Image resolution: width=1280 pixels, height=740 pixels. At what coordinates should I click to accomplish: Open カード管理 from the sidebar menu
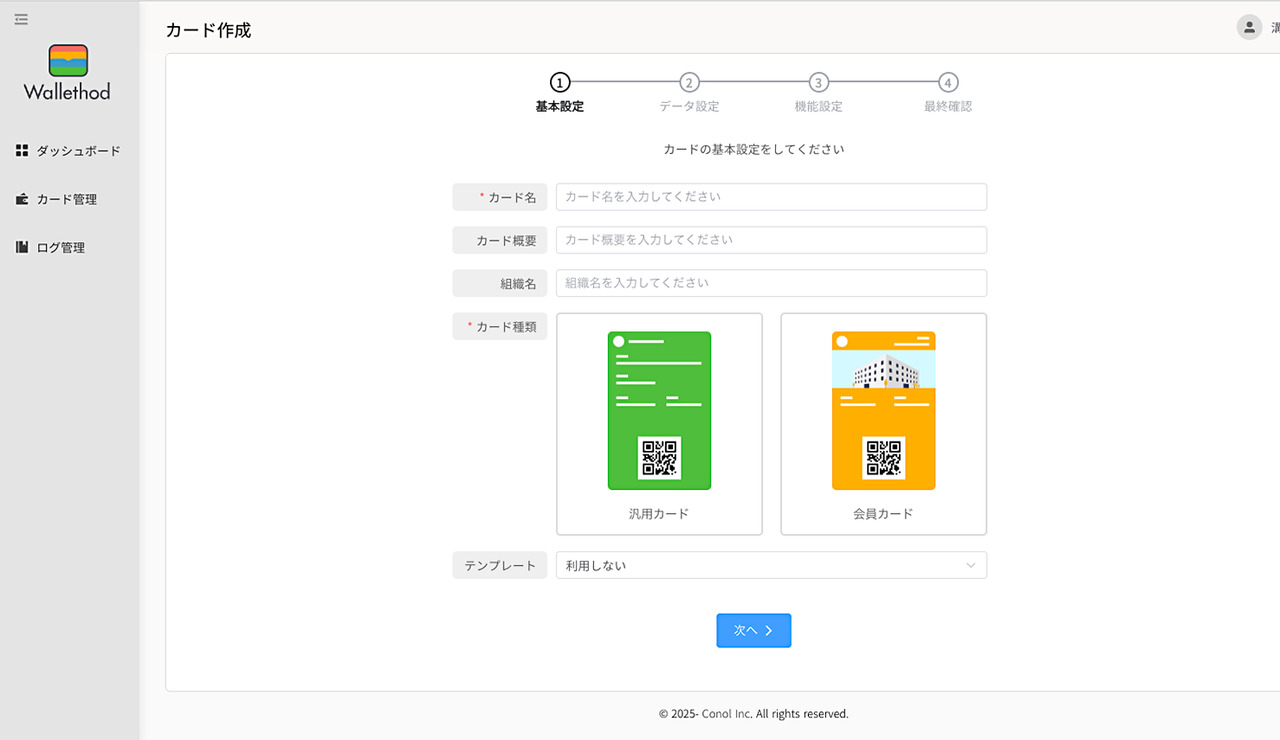[x=70, y=198]
